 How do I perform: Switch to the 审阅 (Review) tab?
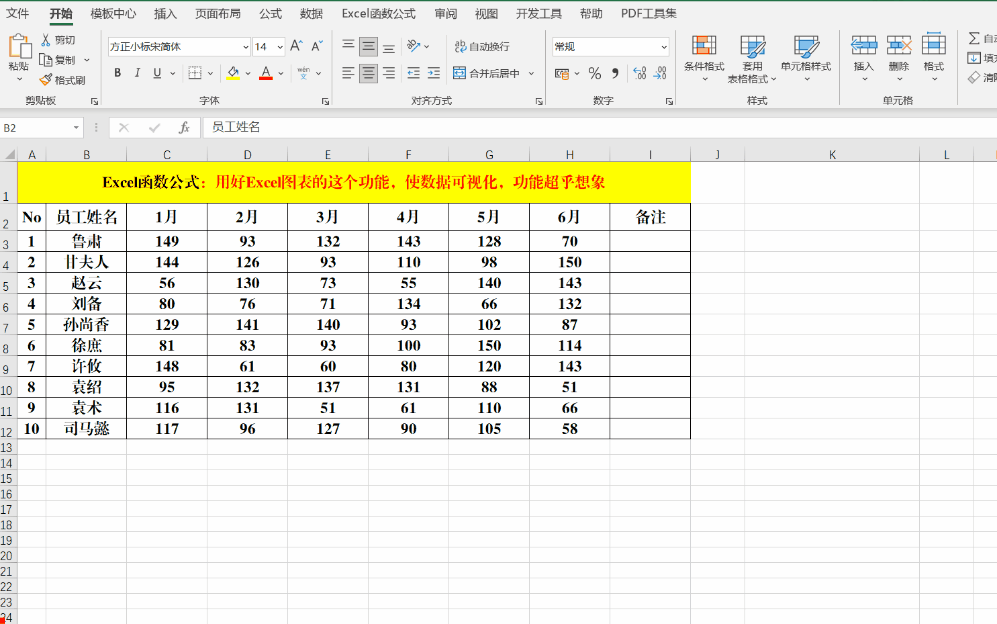[x=445, y=13]
